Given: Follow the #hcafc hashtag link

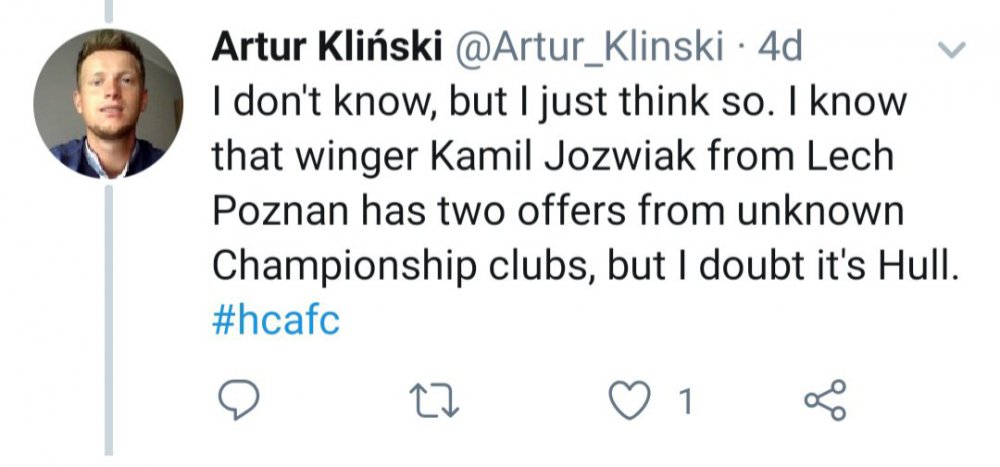Looking at the screenshot, I should pos(277,323).
